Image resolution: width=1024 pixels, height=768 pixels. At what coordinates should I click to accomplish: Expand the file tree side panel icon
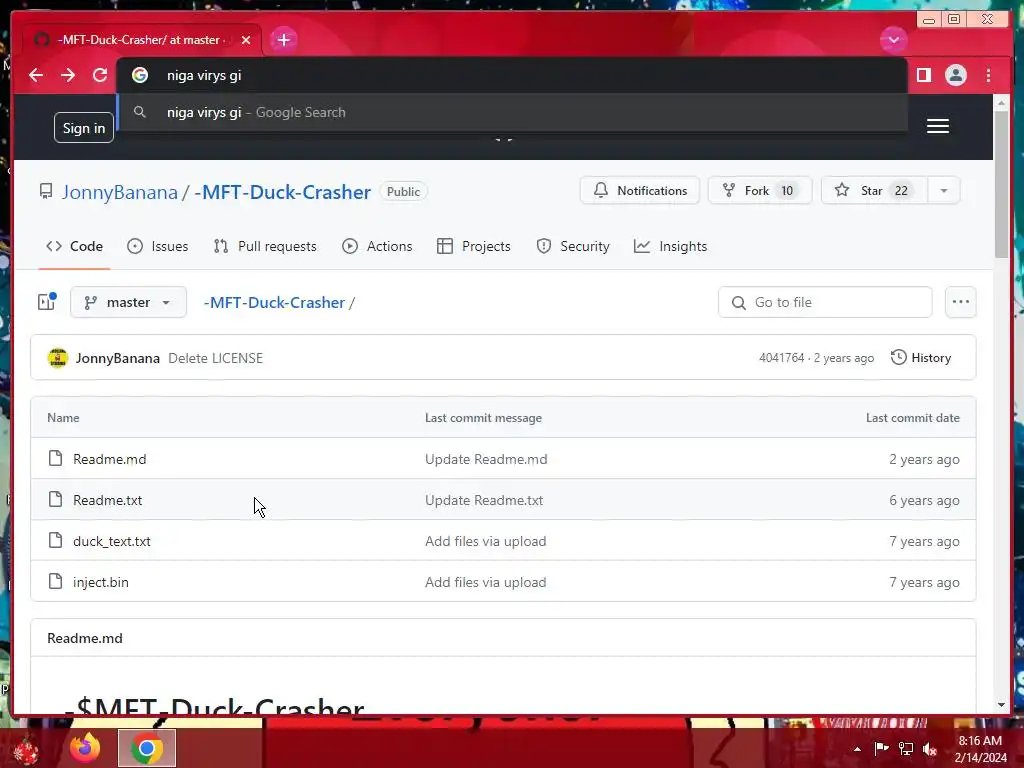coord(47,302)
